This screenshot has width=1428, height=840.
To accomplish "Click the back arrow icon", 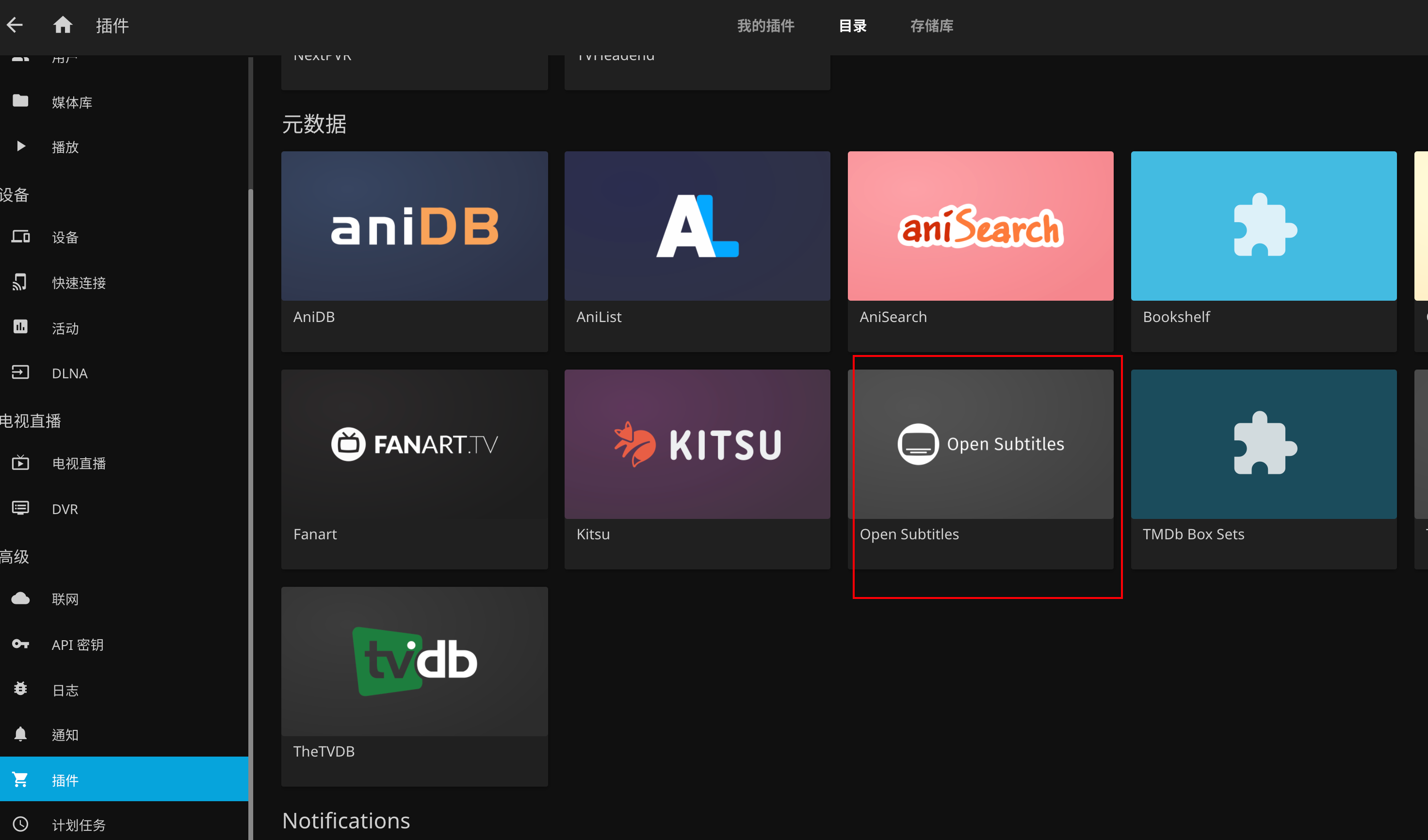I will (x=16, y=25).
